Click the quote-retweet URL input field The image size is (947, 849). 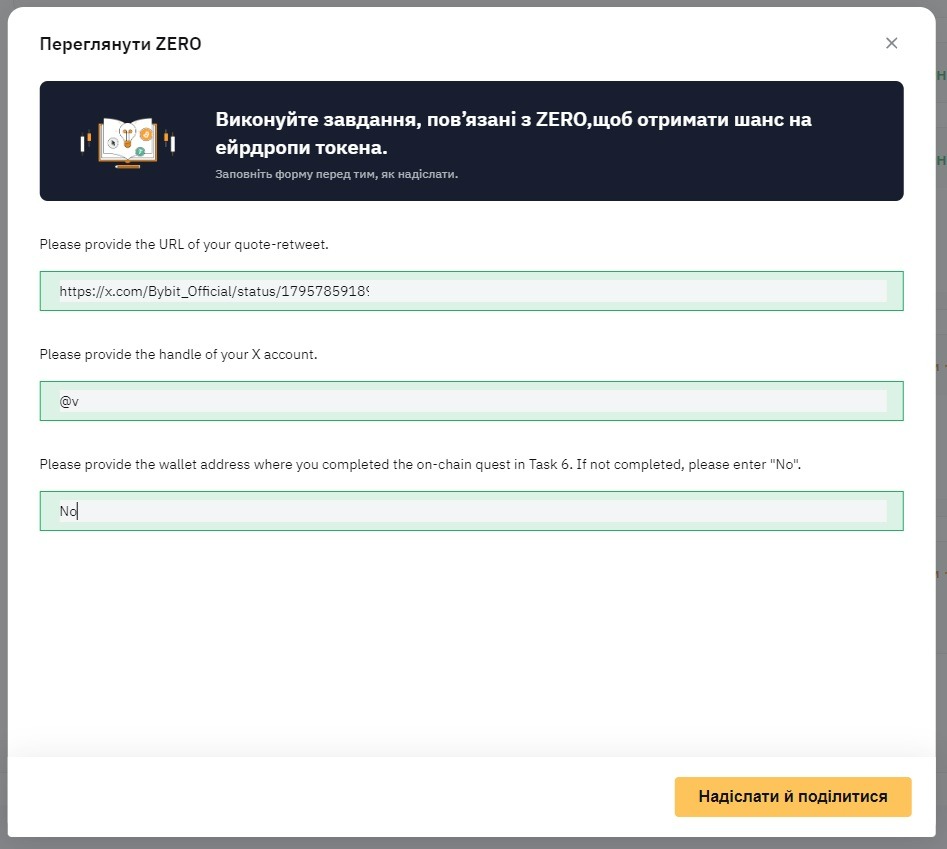coord(471,291)
